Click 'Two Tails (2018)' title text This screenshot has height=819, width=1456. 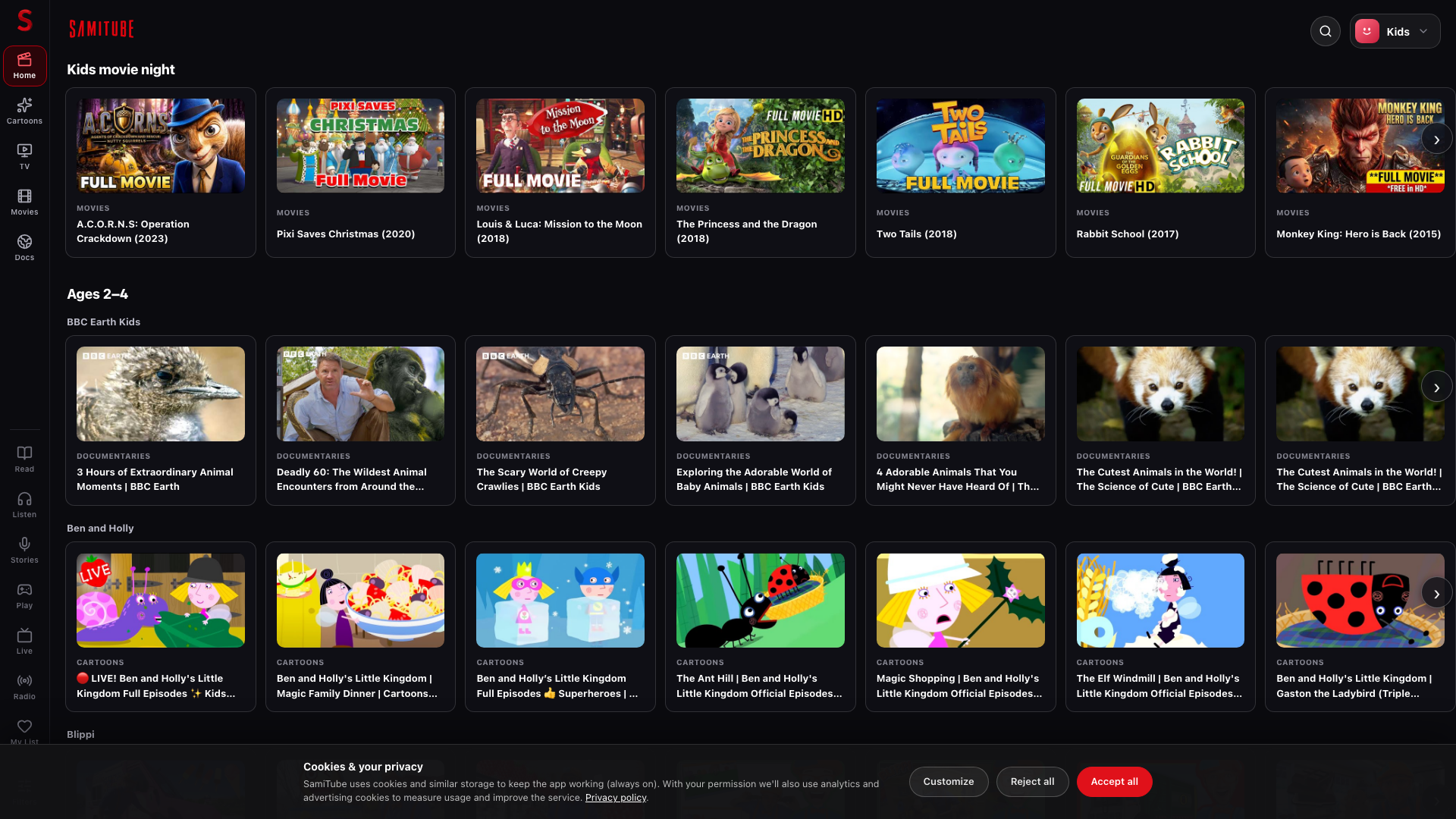click(917, 234)
